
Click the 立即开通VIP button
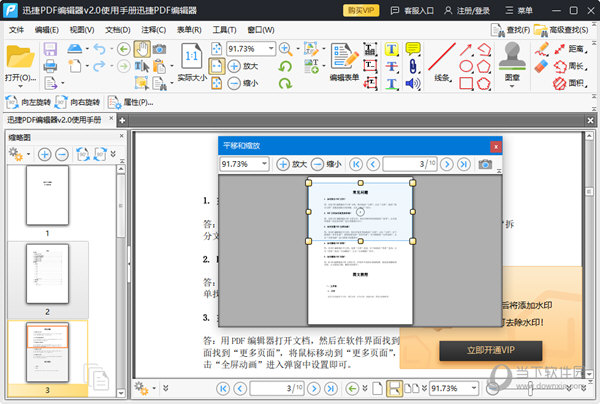pyautogui.click(x=491, y=350)
